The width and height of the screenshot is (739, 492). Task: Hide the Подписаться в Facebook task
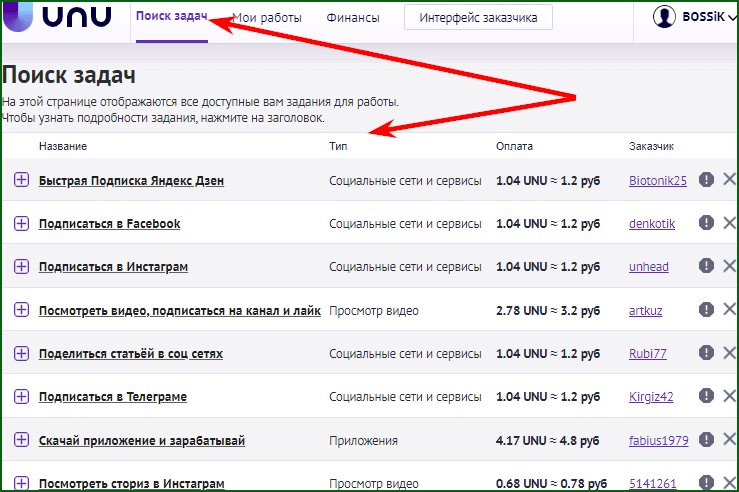730,222
